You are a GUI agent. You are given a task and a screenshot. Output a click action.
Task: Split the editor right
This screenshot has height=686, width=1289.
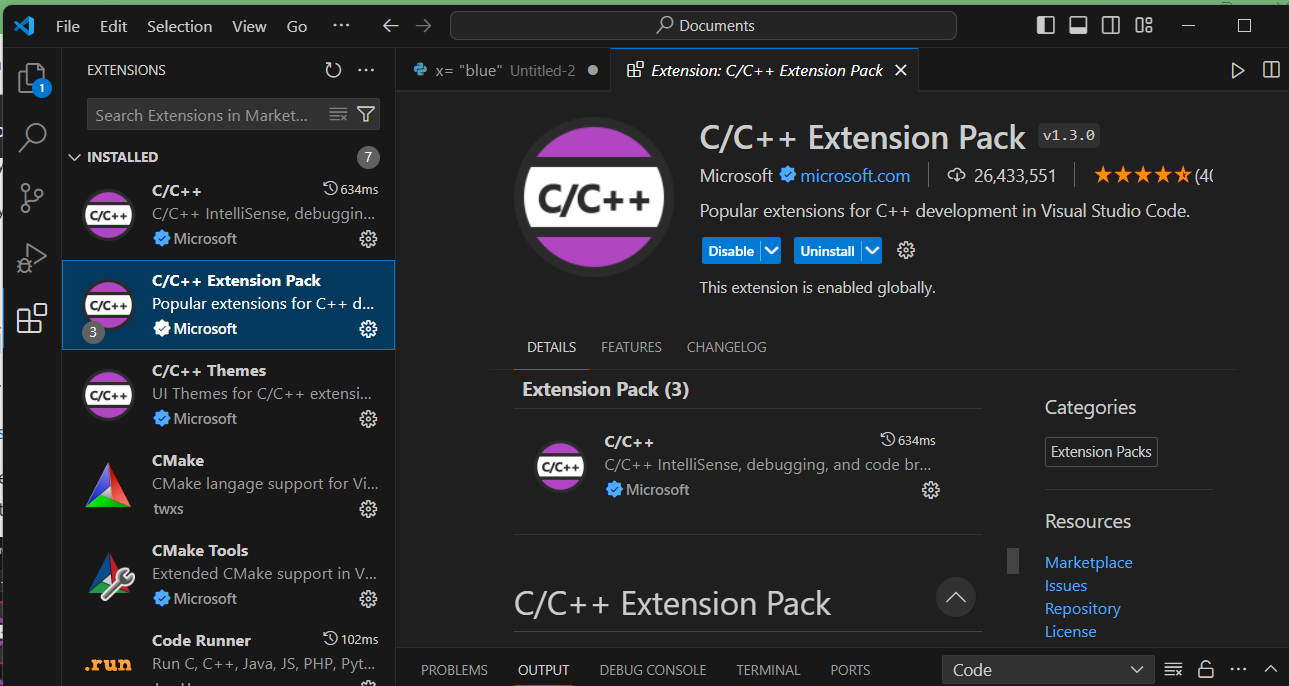[x=1271, y=70]
